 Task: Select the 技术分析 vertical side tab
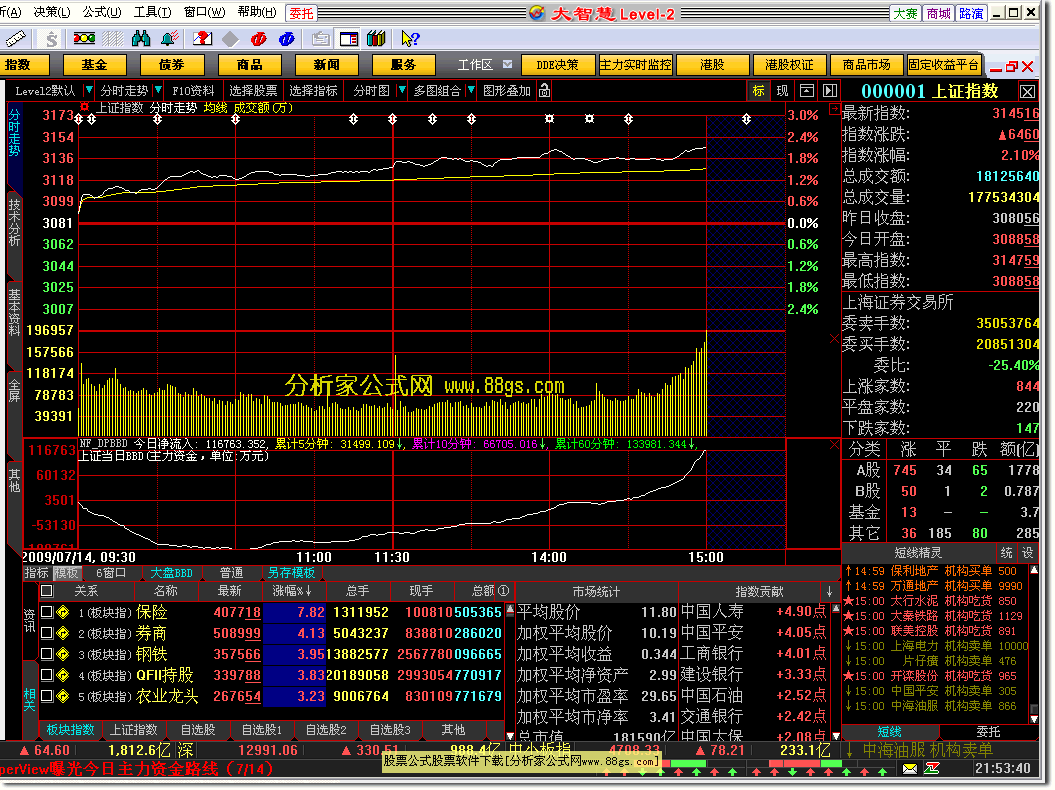pos(13,223)
